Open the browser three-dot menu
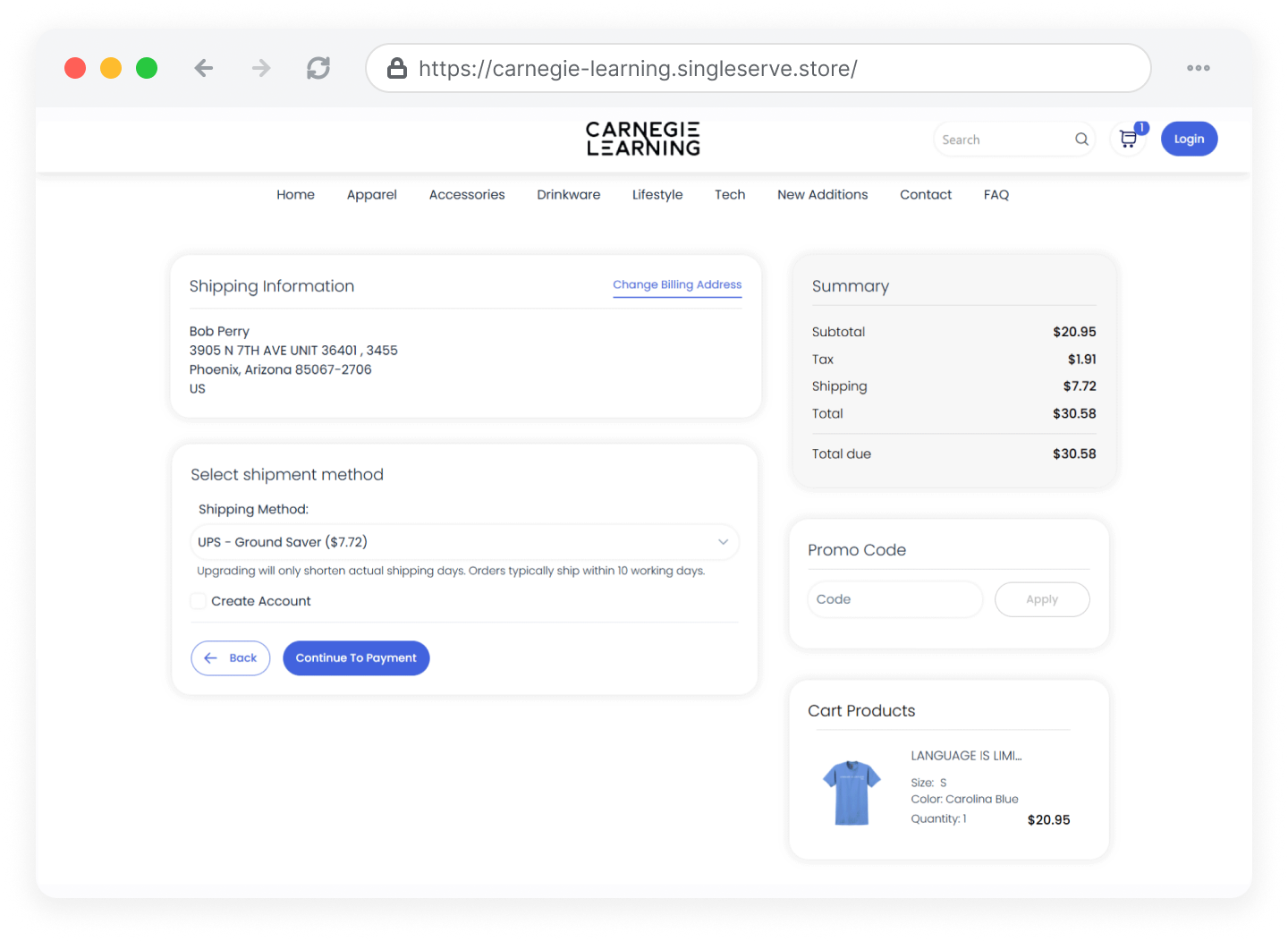 [1199, 68]
